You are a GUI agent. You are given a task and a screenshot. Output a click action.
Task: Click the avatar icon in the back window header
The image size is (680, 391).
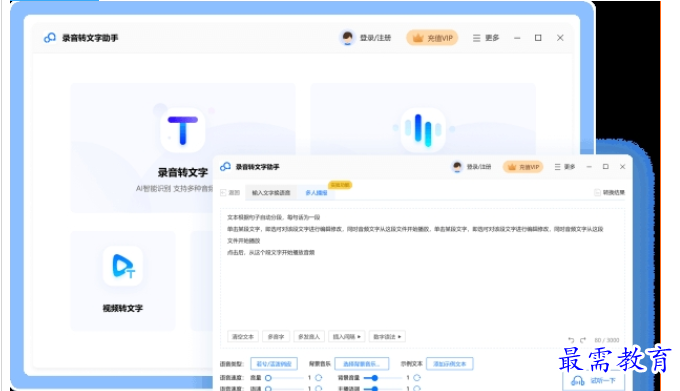coord(347,38)
